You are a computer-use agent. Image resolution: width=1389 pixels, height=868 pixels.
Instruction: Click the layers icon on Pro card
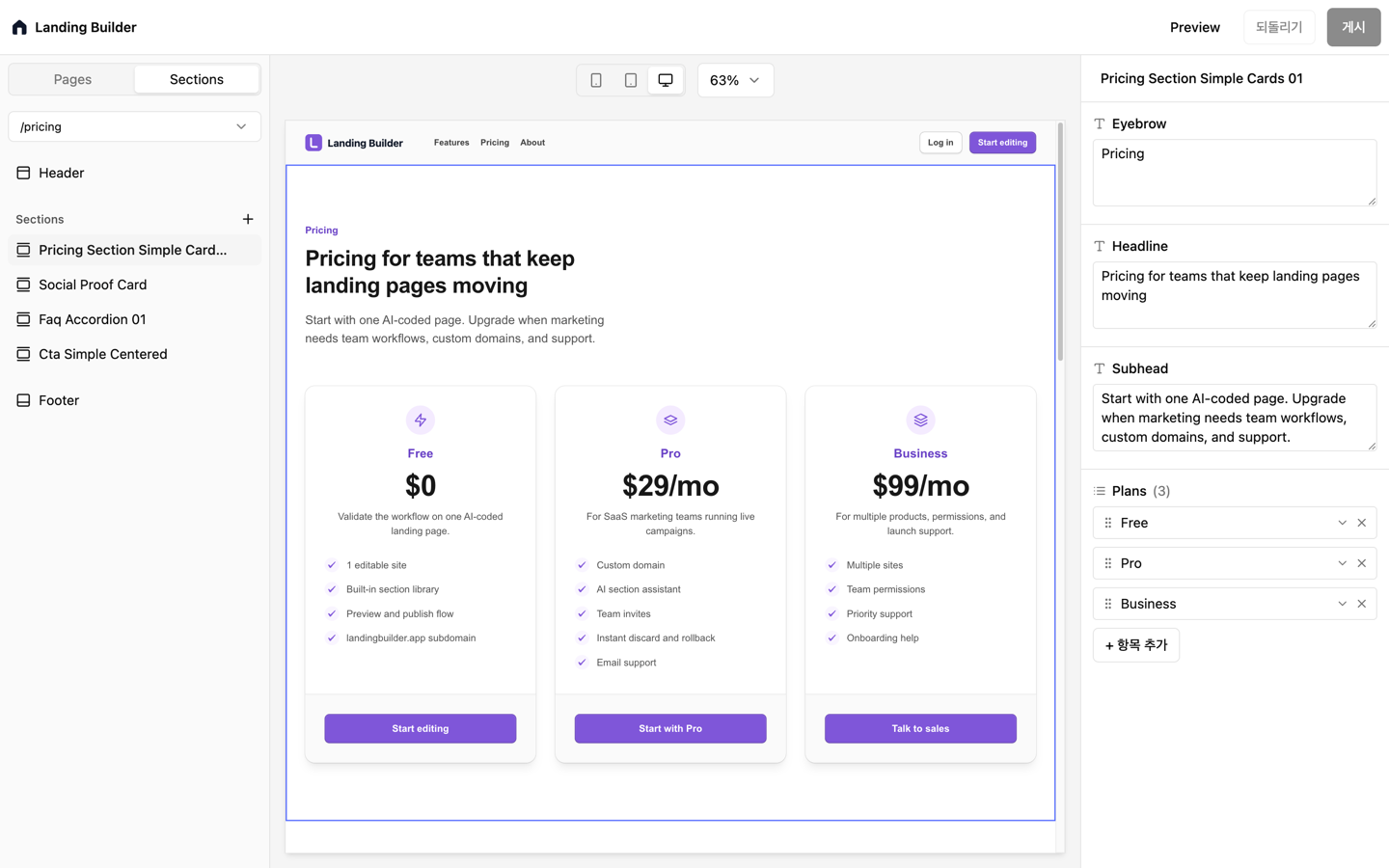coord(670,420)
